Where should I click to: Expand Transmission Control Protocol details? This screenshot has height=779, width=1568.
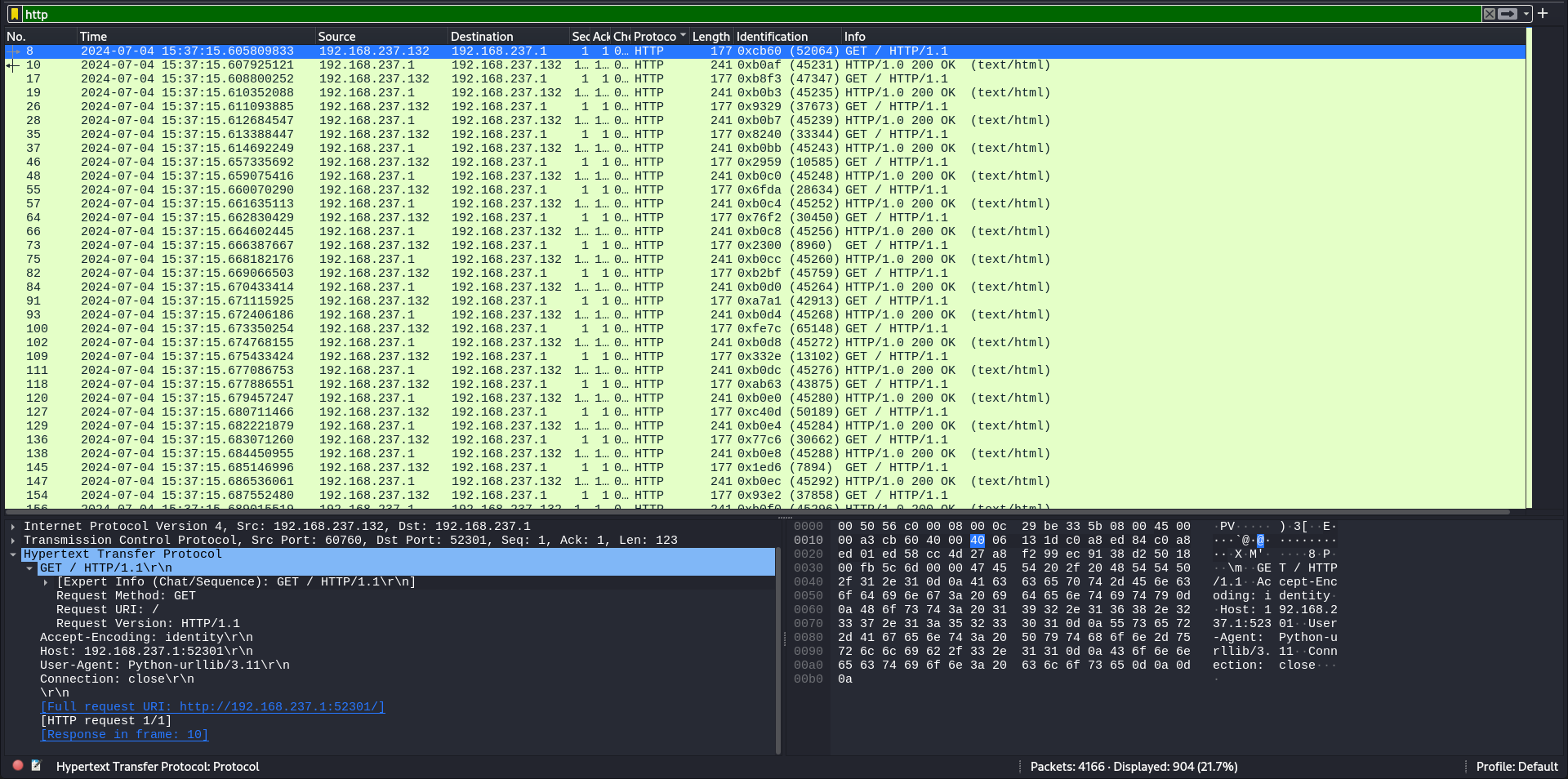coord(13,541)
